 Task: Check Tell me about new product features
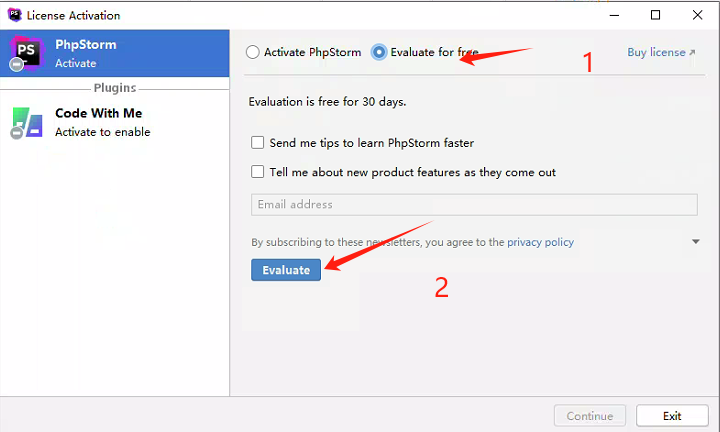click(258, 172)
